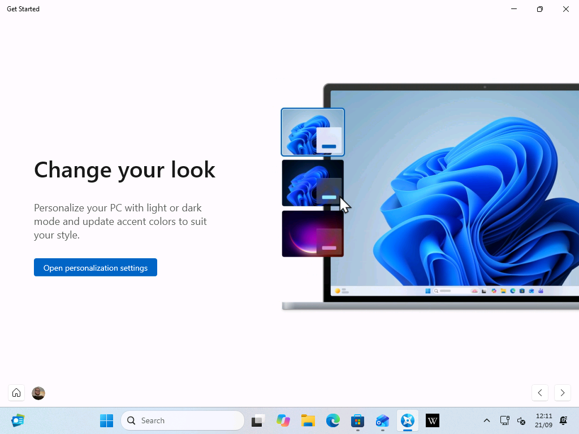Open notifications bell in system tray

coord(563,420)
